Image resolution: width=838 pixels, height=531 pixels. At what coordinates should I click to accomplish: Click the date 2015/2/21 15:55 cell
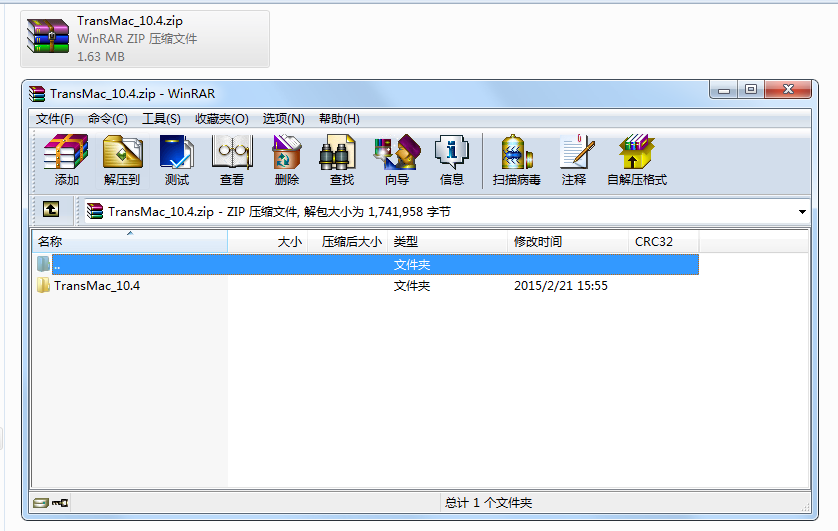561,286
